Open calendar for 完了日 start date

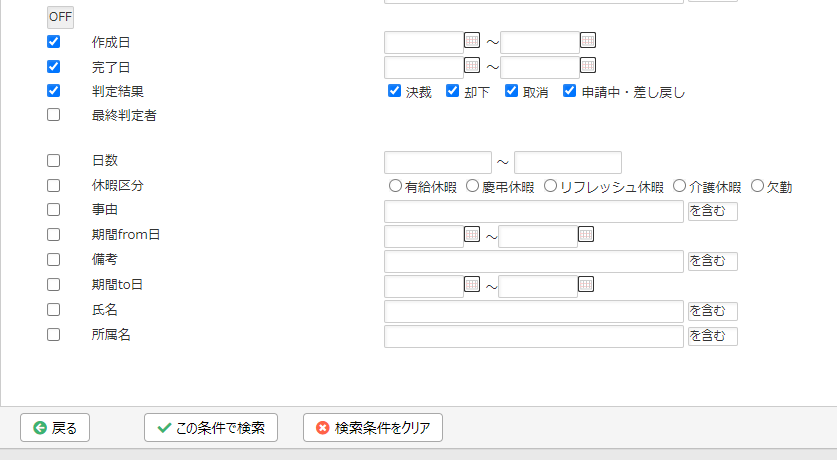click(x=472, y=65)
